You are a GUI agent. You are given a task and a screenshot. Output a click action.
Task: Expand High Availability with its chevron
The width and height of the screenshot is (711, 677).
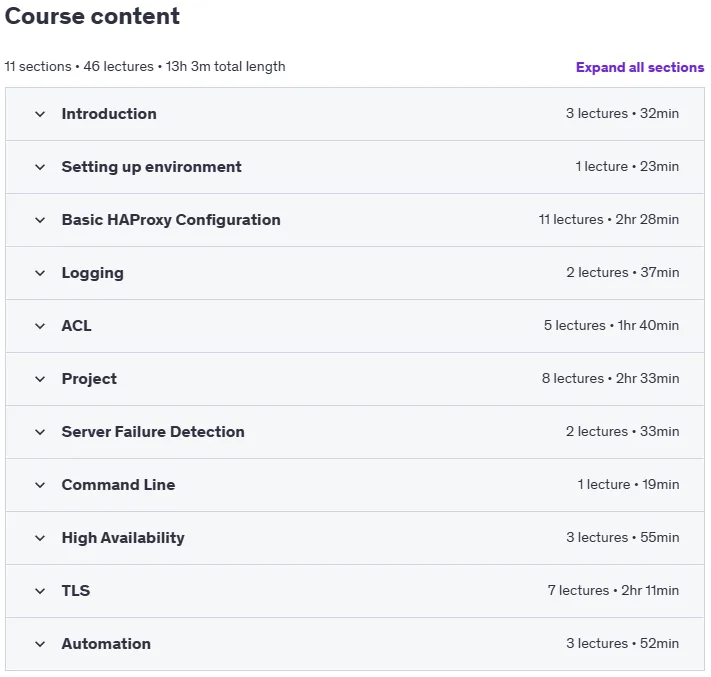[40, 538]
